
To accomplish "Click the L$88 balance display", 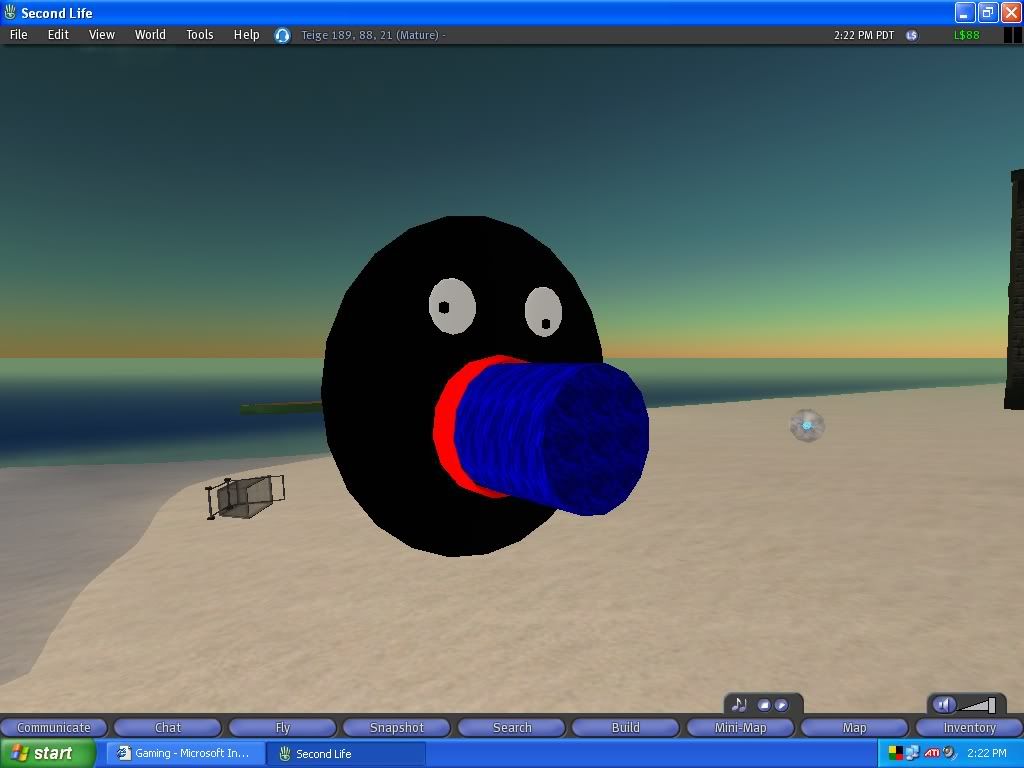I will pos(967,35).
